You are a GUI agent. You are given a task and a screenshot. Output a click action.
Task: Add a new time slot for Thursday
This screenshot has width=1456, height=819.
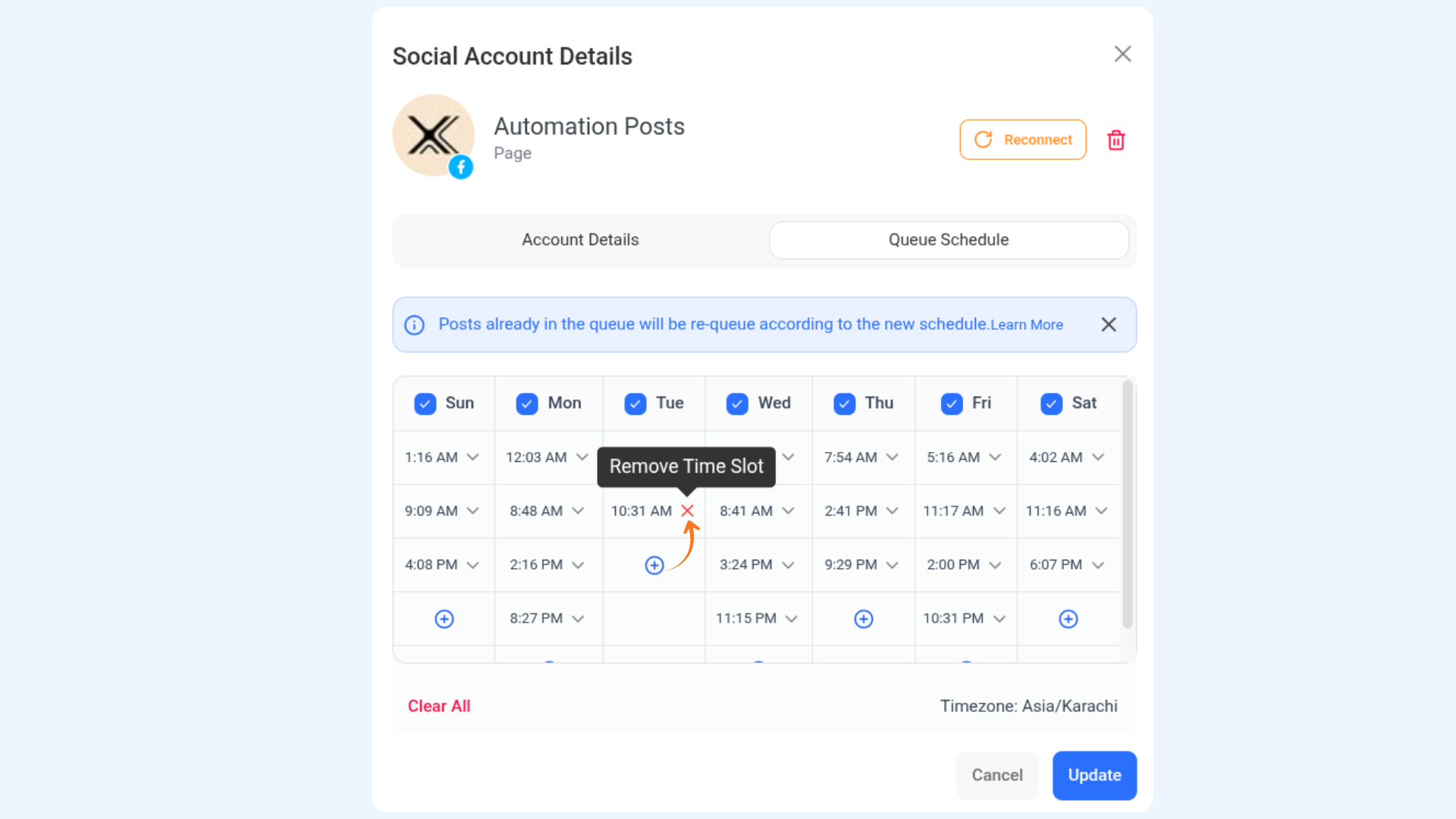pos(864,619)
